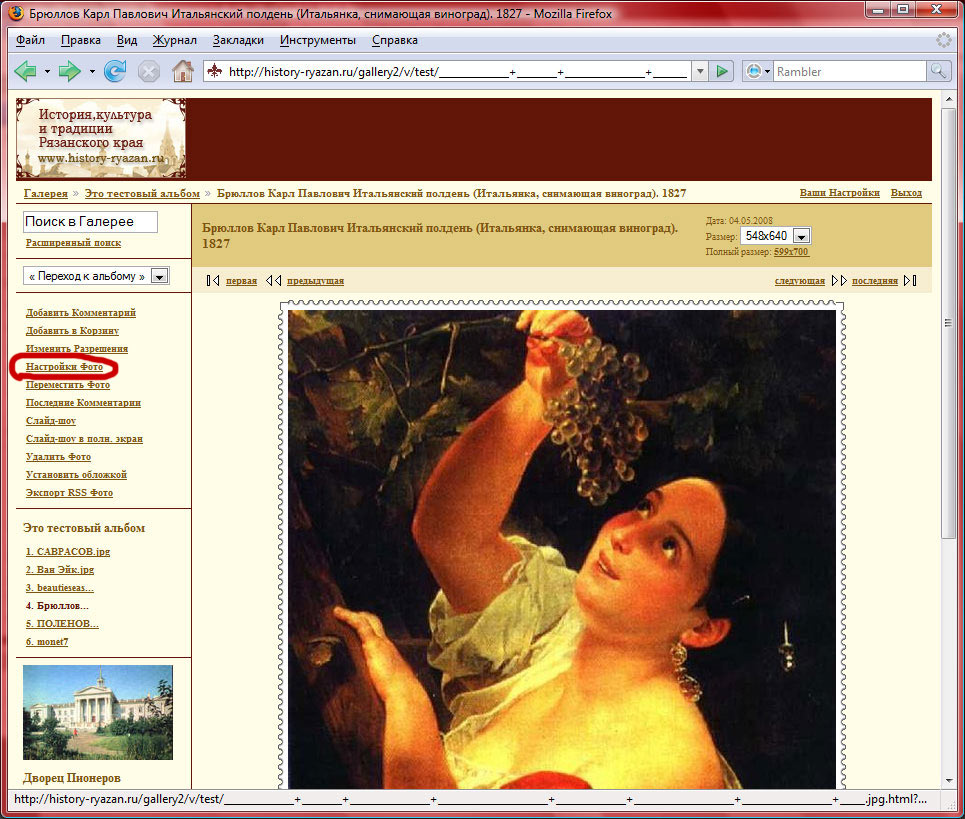The image size is (965, 819).
Task: Click 'Добавить в Корзину' link
Action: (72, 330)
